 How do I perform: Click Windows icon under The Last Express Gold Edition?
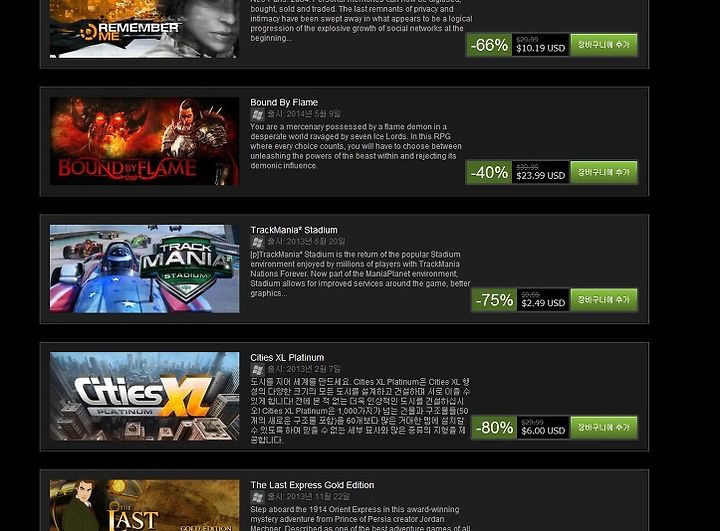pos(257,497)
